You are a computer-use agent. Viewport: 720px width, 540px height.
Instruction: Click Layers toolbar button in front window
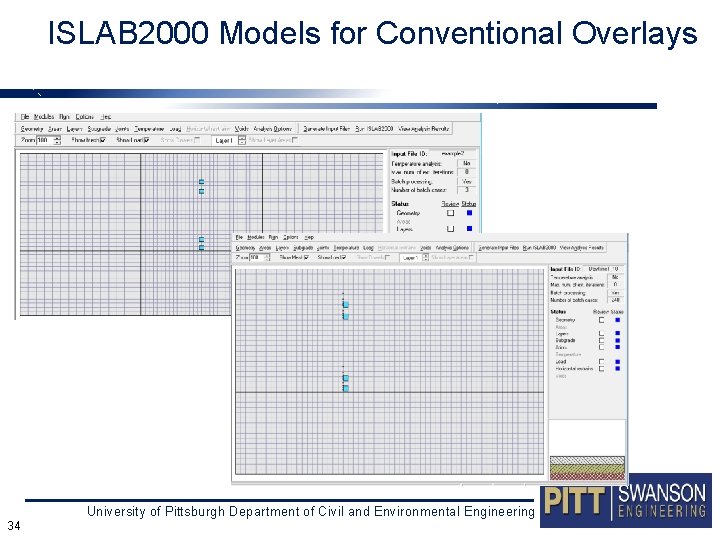pos(282,248)
